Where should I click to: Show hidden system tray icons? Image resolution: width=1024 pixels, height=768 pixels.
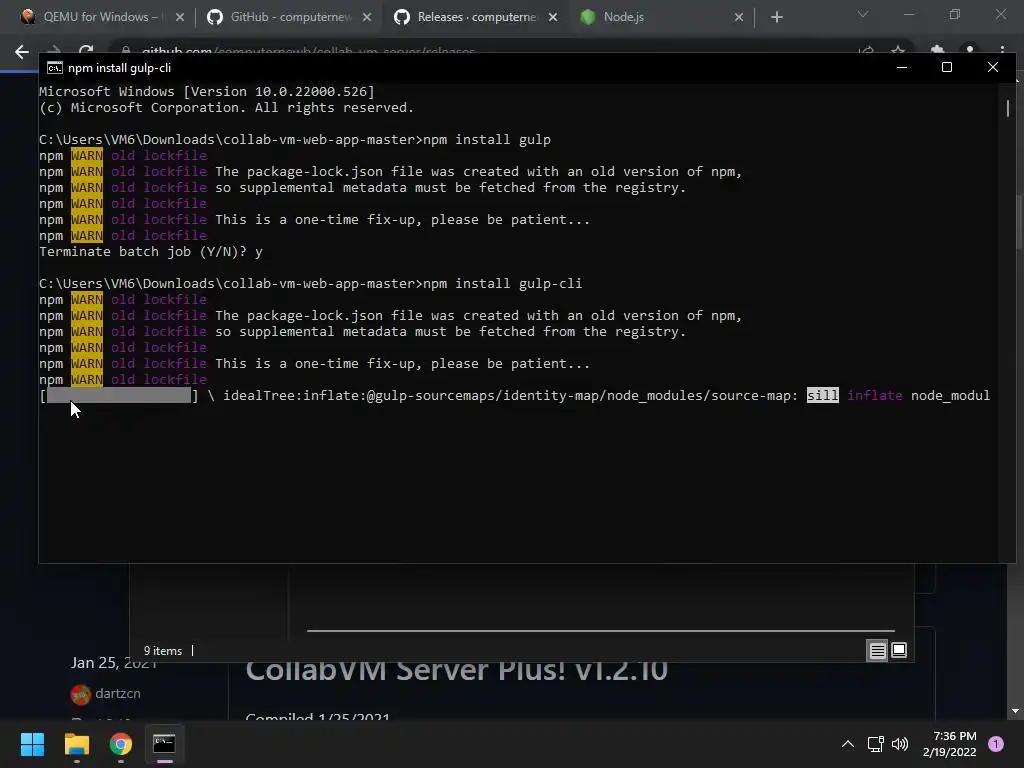(x=848, y=744)
